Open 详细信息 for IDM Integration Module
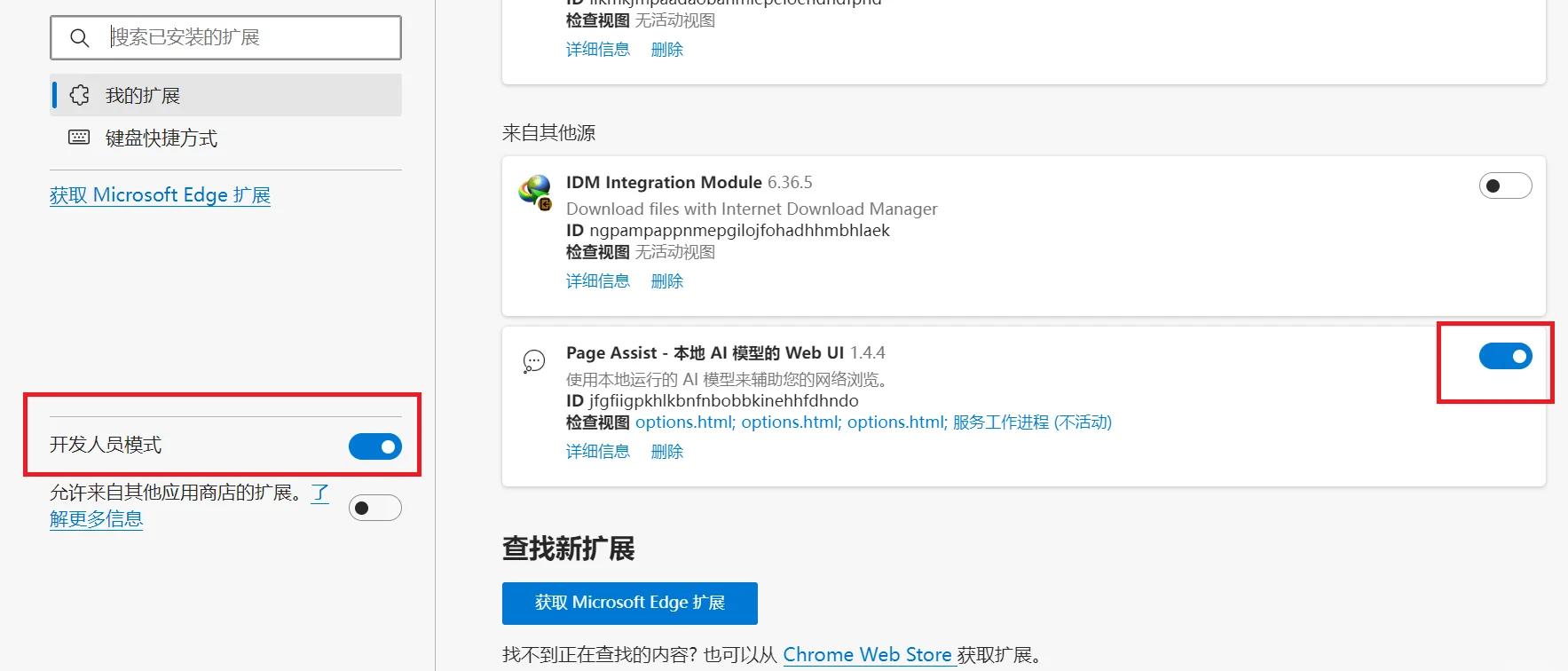The image size is (1568, 671). pyautogui.click(x=598, y=281)
